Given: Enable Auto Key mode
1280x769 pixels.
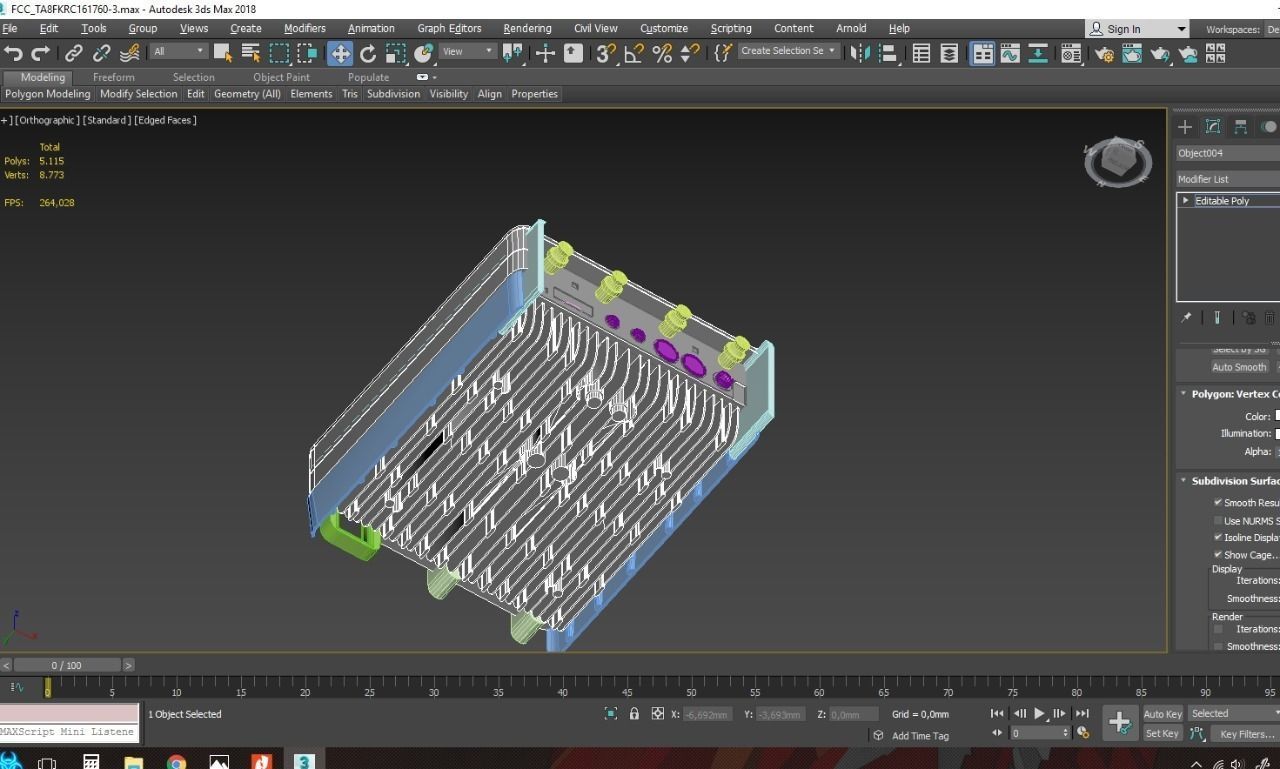Looking at the screenshot, I should pos(1161,713).
